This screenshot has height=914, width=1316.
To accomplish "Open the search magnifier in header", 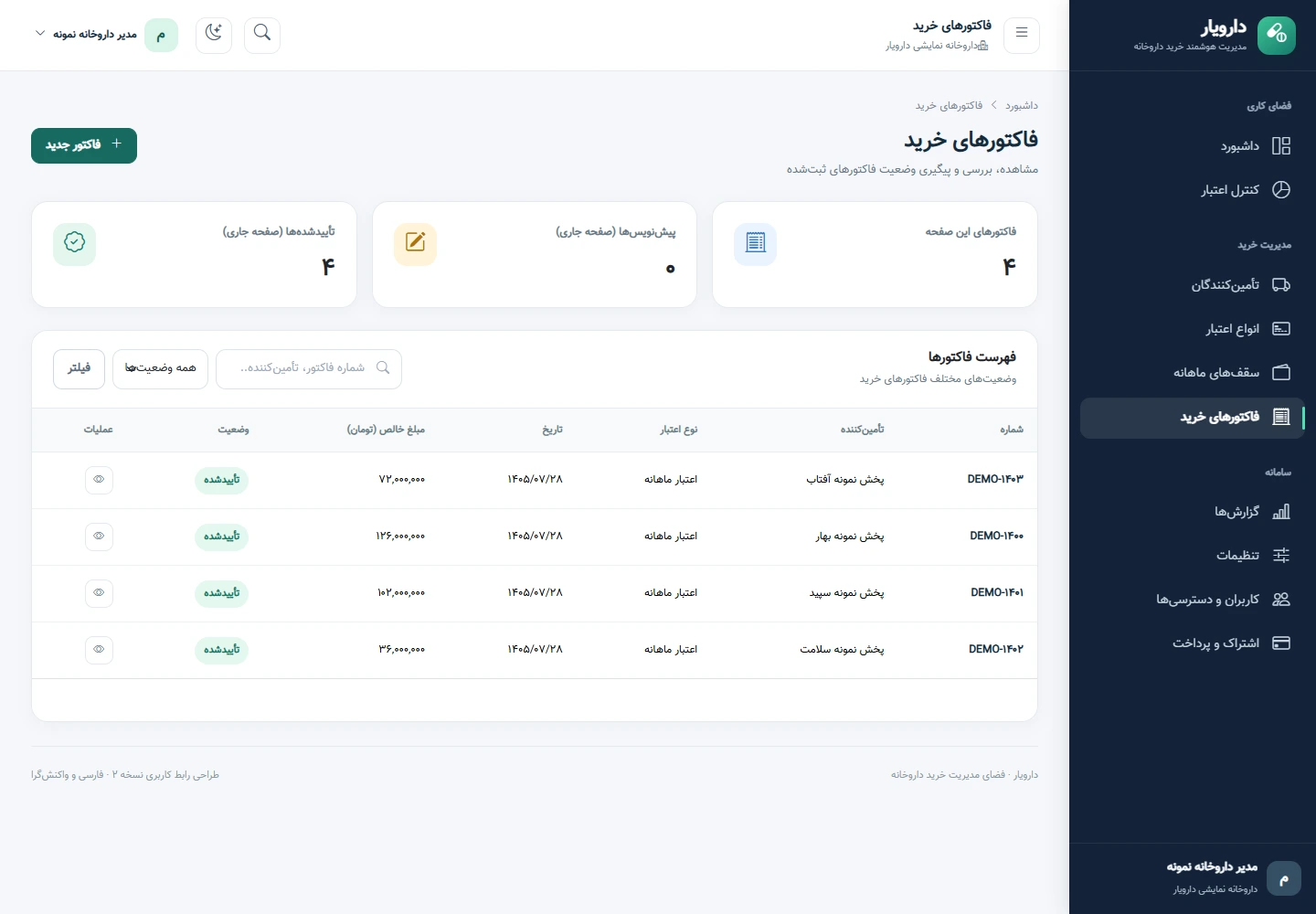I will coord(262,35).
